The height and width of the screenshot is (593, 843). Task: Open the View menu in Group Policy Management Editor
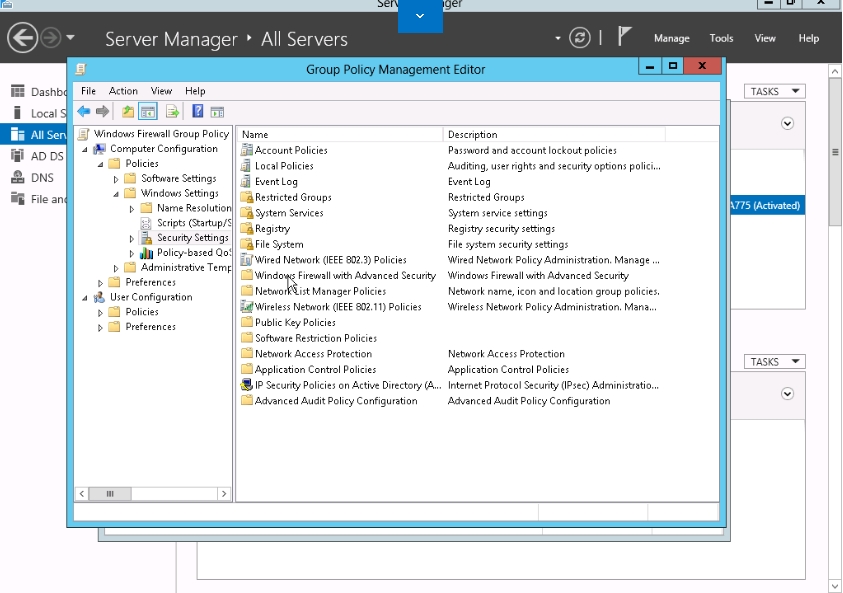coord(161,91)
